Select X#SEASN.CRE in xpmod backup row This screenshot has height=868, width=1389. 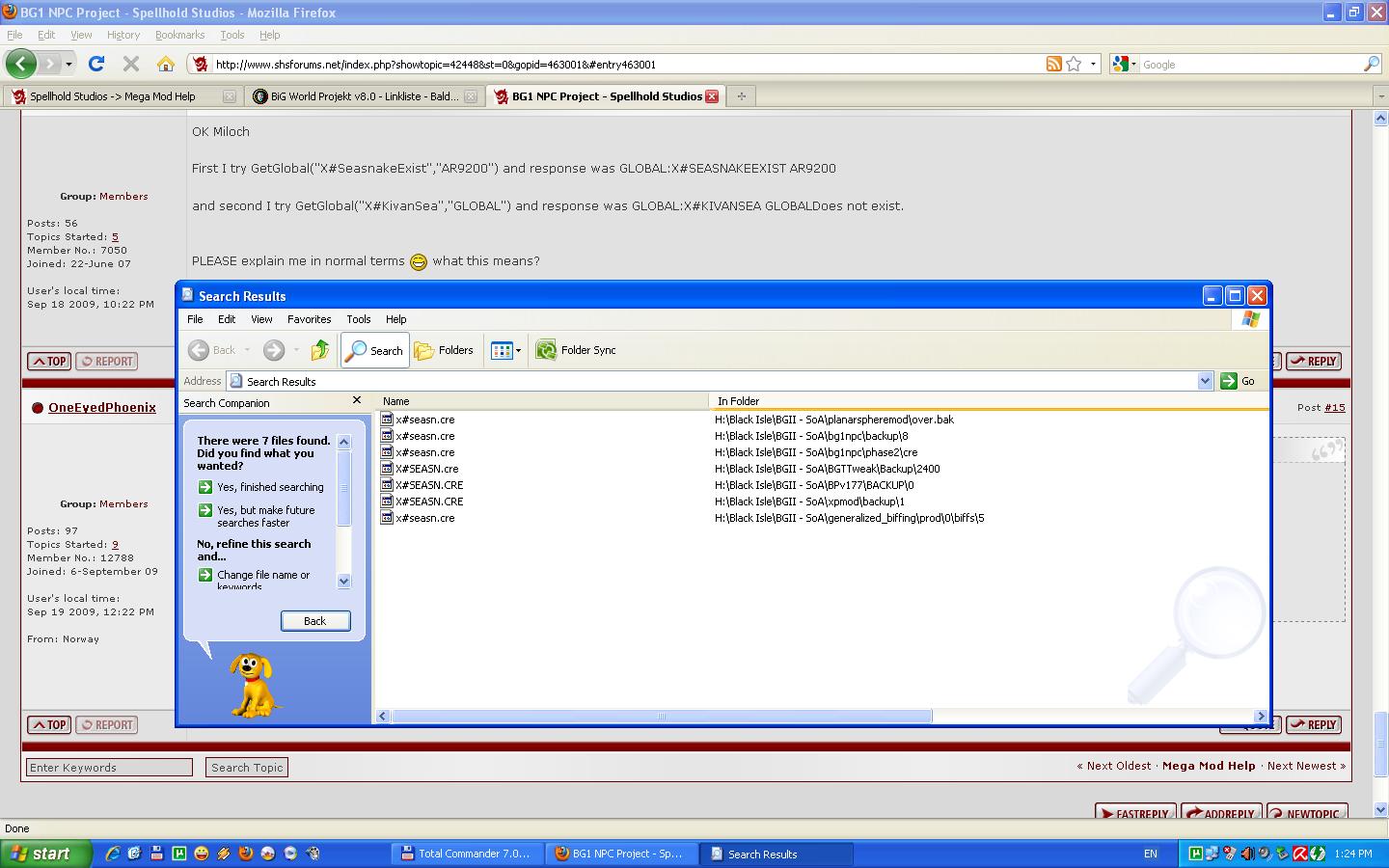tap(428, 502)
